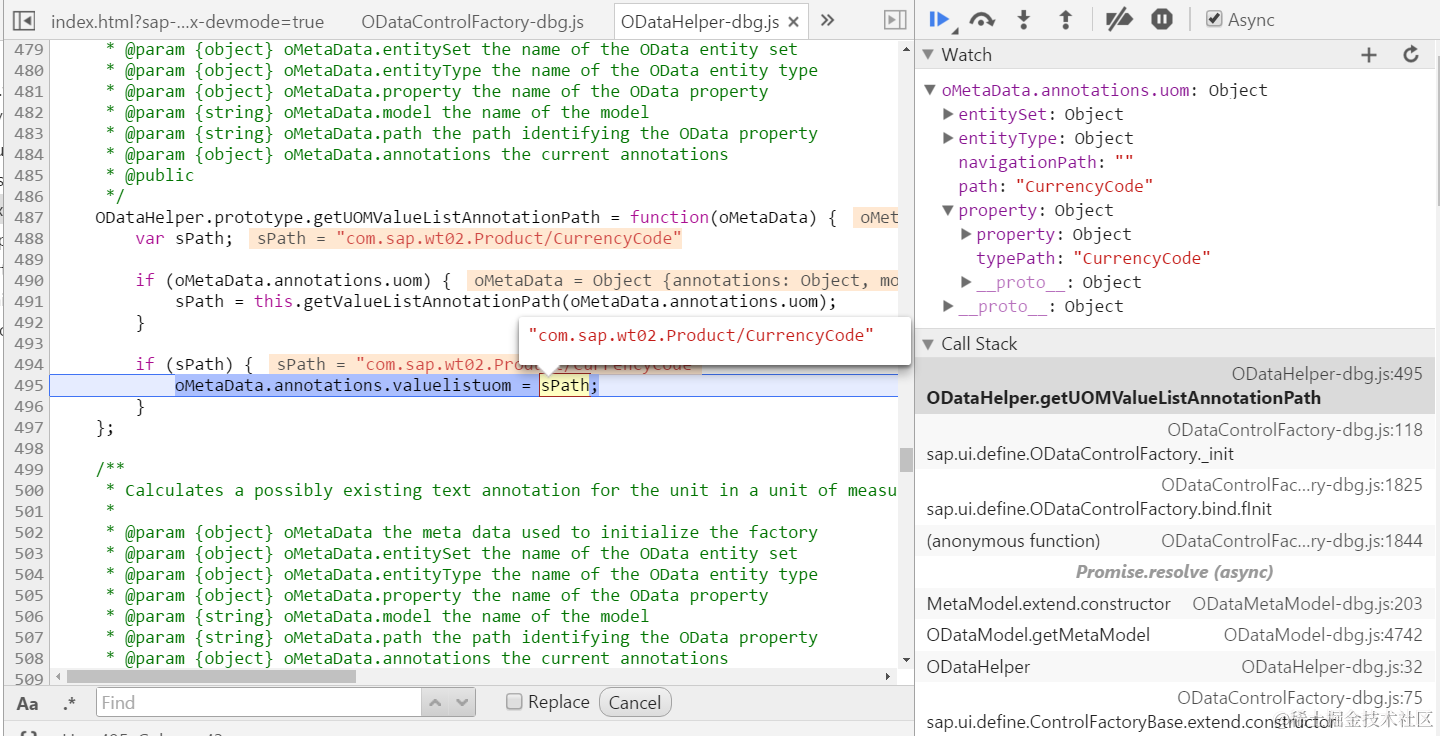Expand the entitySet object

coord(948,114)
